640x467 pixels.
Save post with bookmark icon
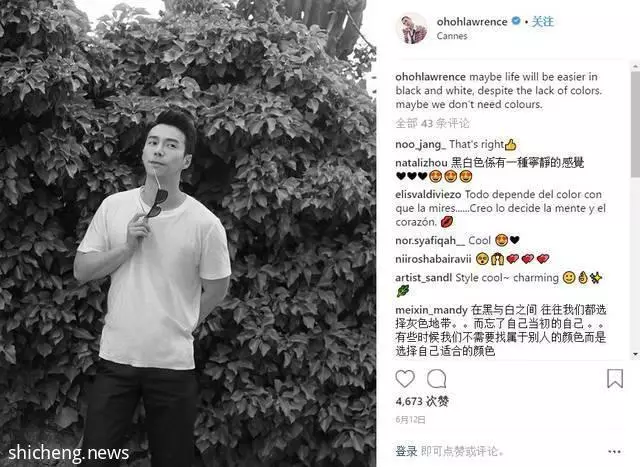click(615, 378)
